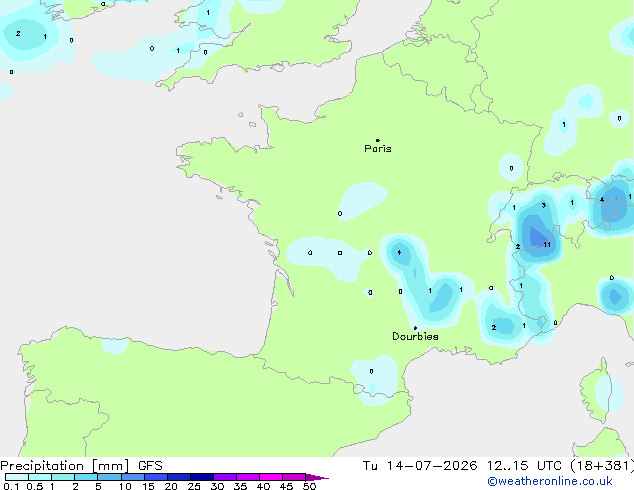Pick legend swatch between 45 and 50
Viewport: 634px width, 490px height.
tap(294, 477)
